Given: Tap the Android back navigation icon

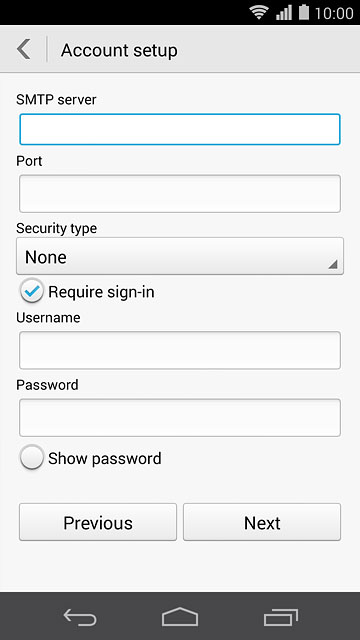Looking at the screenshot, I should 80,617.
